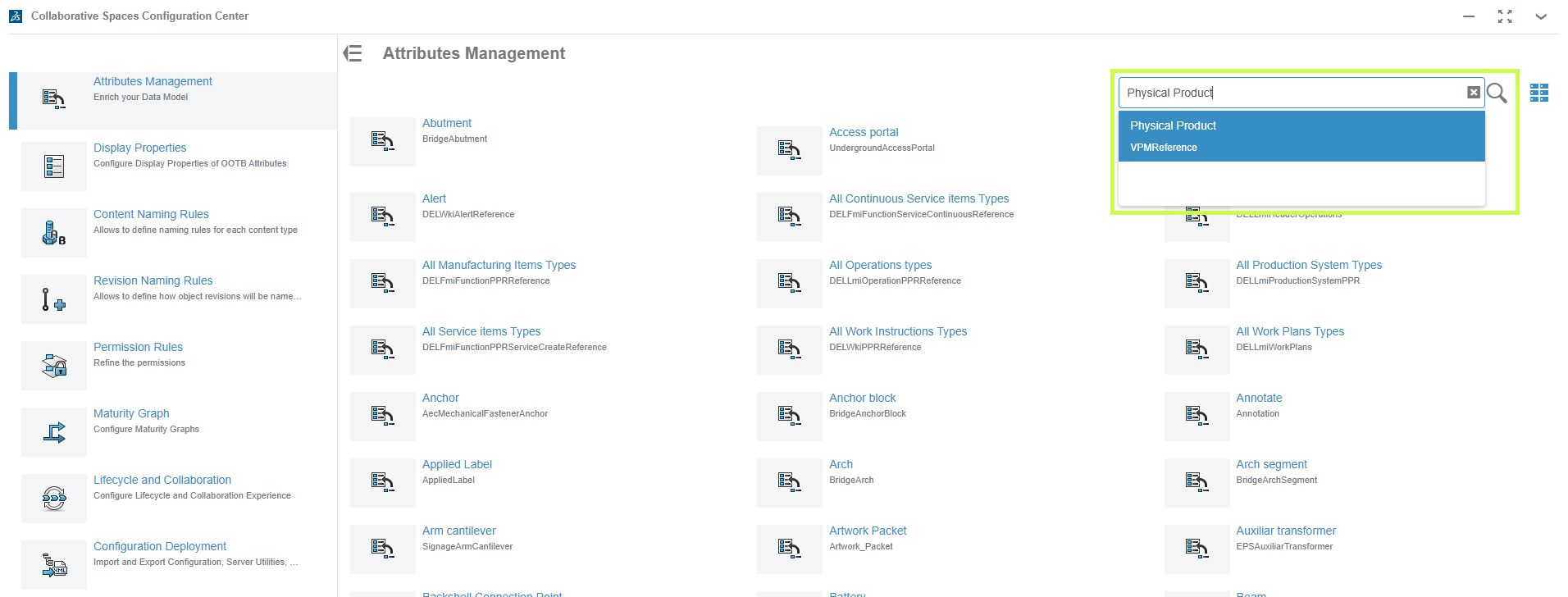Viewport: 1568px width, 597px height.
Task: Clear the search field text
Action: [x=1473, y=93]
